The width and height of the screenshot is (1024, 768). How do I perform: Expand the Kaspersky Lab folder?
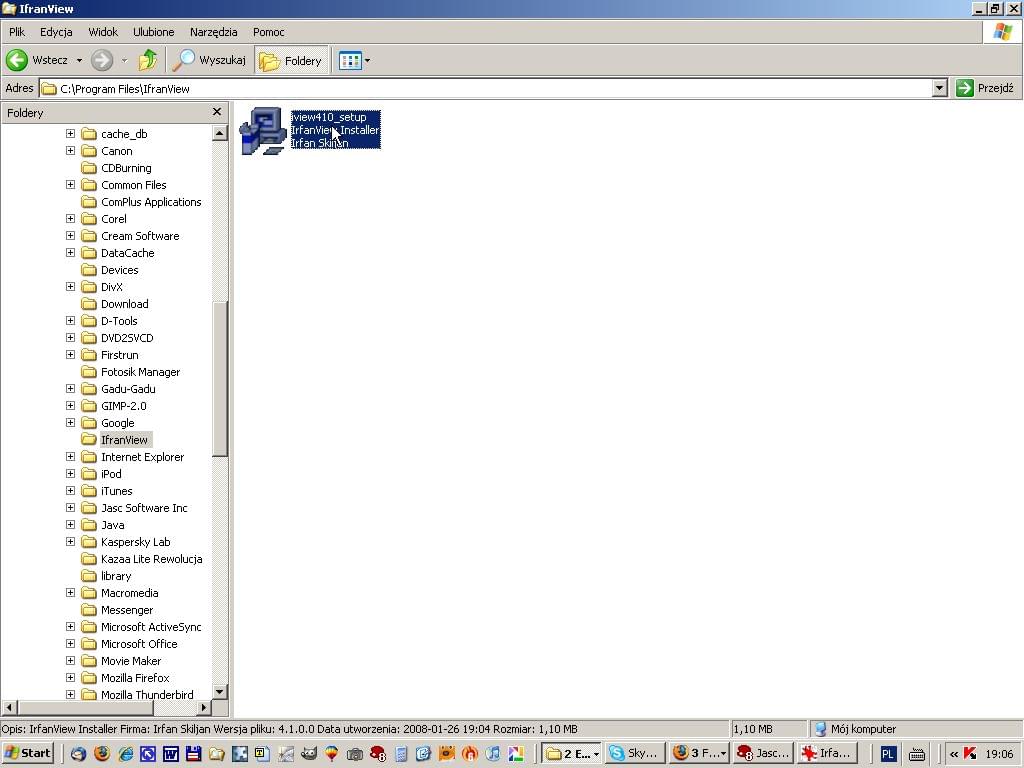point(71,541)
